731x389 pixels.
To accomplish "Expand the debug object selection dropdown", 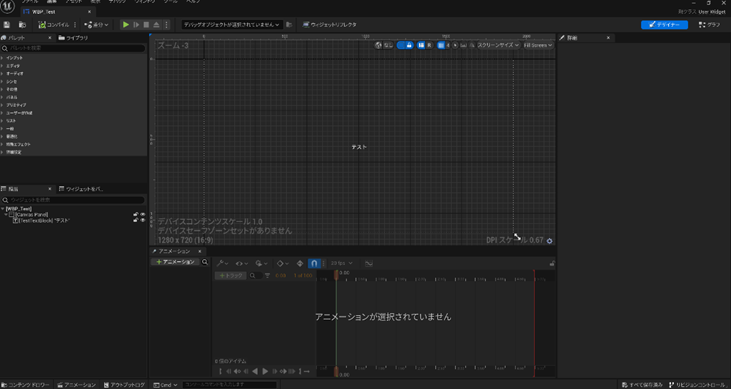I will pos(232,25).
